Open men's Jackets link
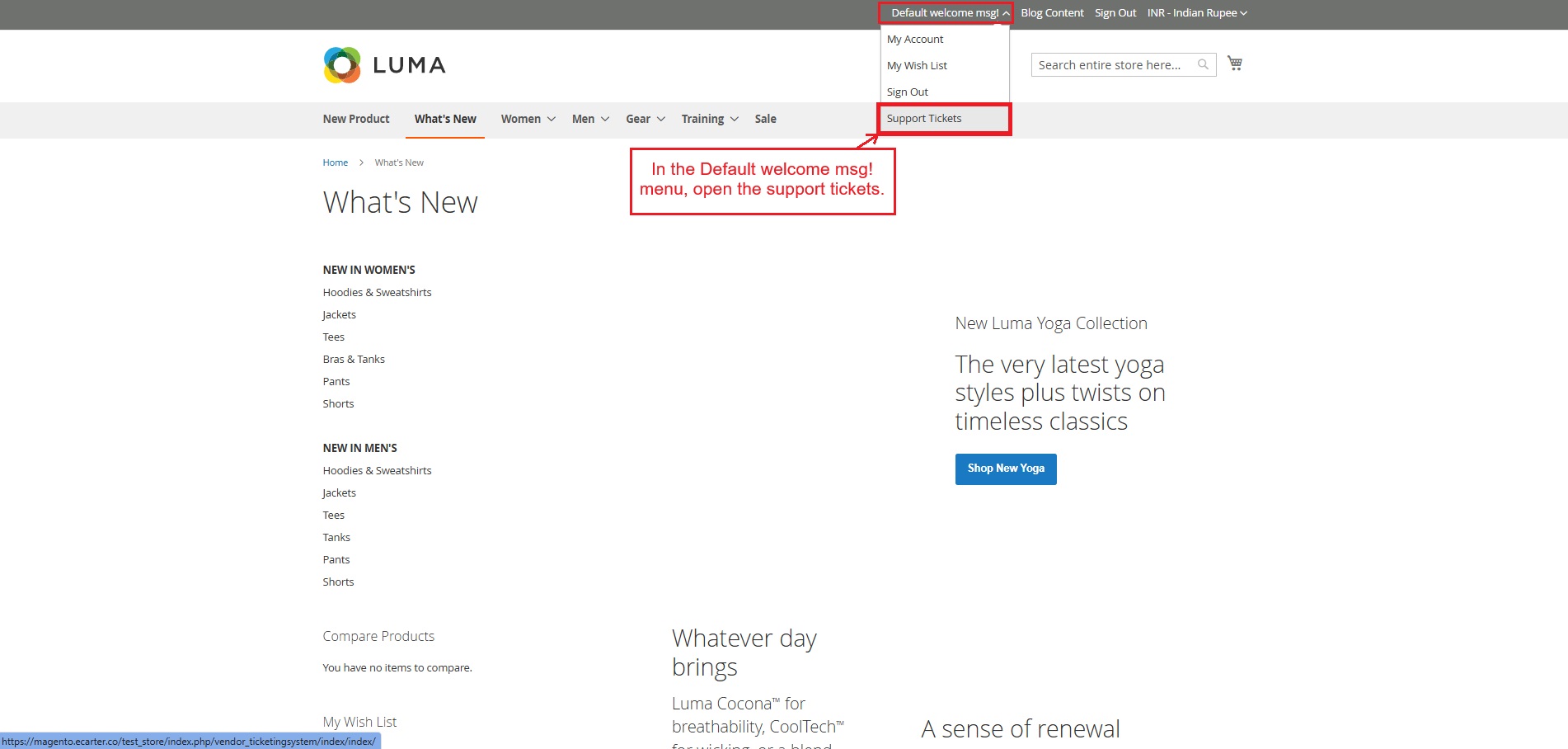Viewport: 1568px width, 749px height. click(x=339, y=493)
